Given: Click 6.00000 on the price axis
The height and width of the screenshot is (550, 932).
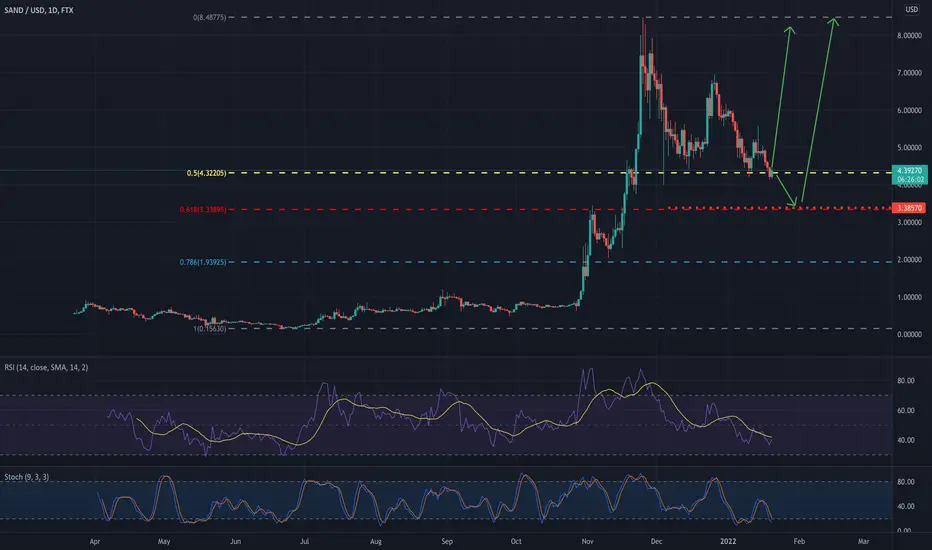Looking at the screenshot, I should pos(909,111).
